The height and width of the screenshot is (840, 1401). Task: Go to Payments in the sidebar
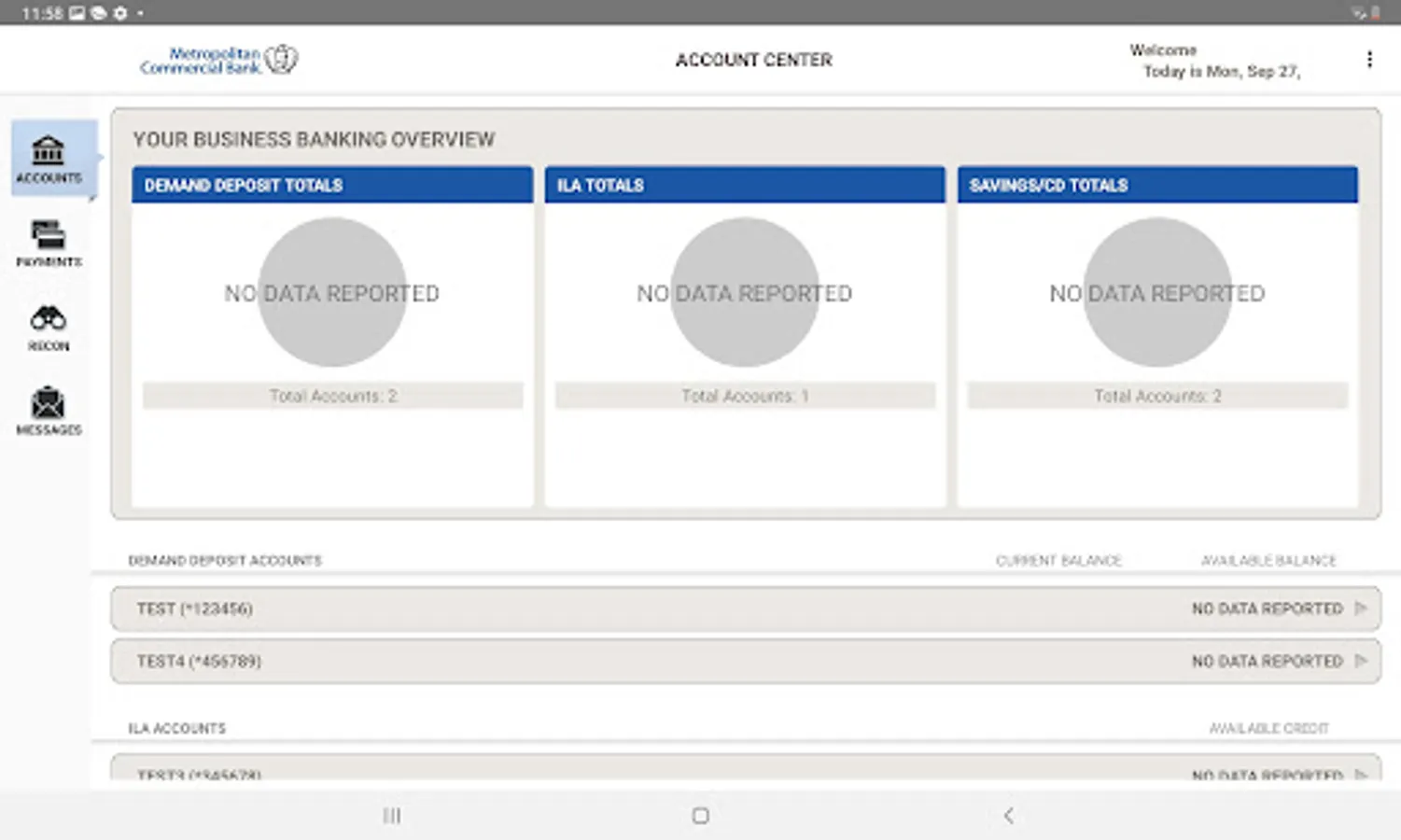click(49, 244)
